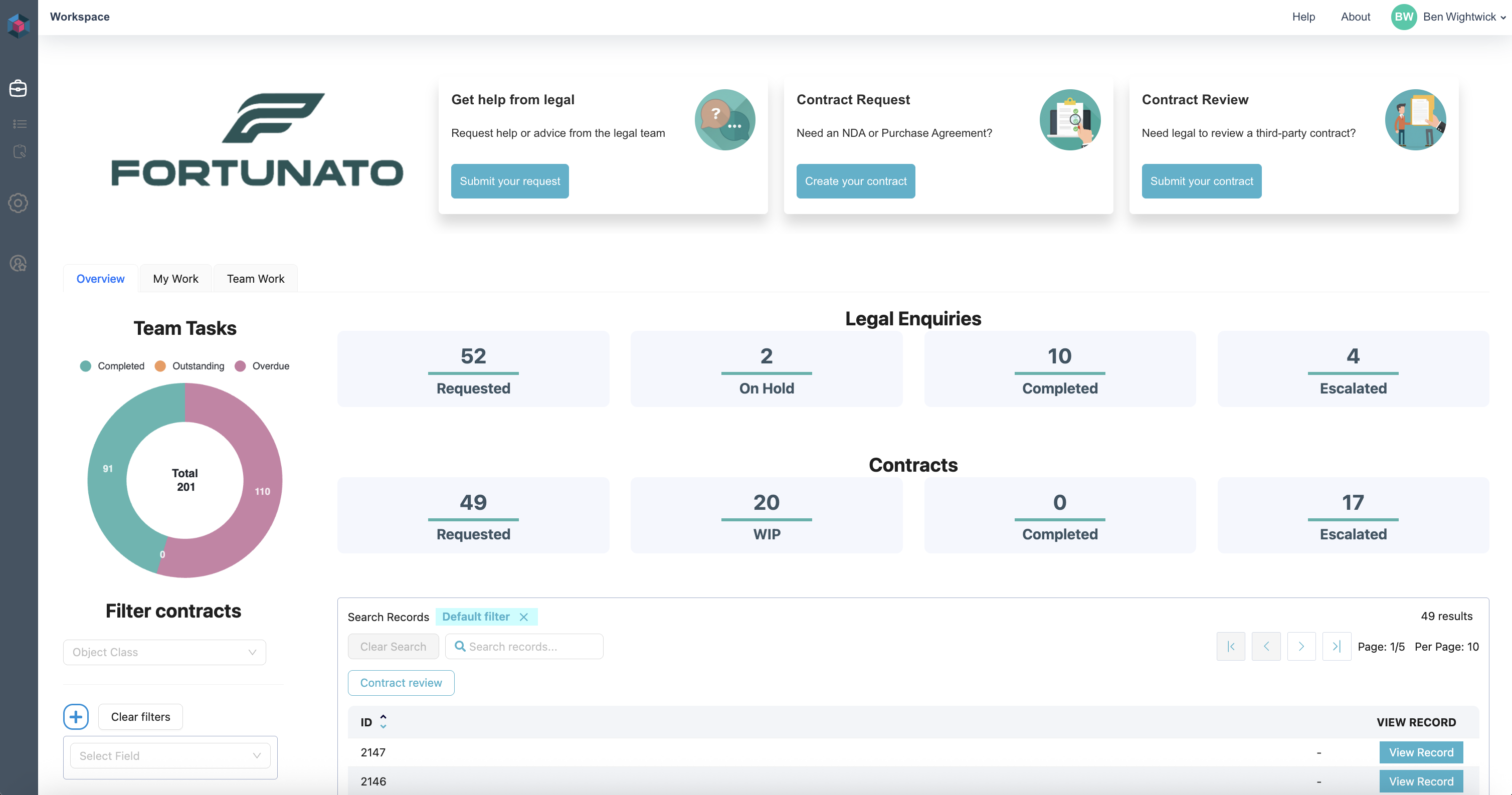
Task: Open the settings gear sidebar icon
Action: (18, 203)
